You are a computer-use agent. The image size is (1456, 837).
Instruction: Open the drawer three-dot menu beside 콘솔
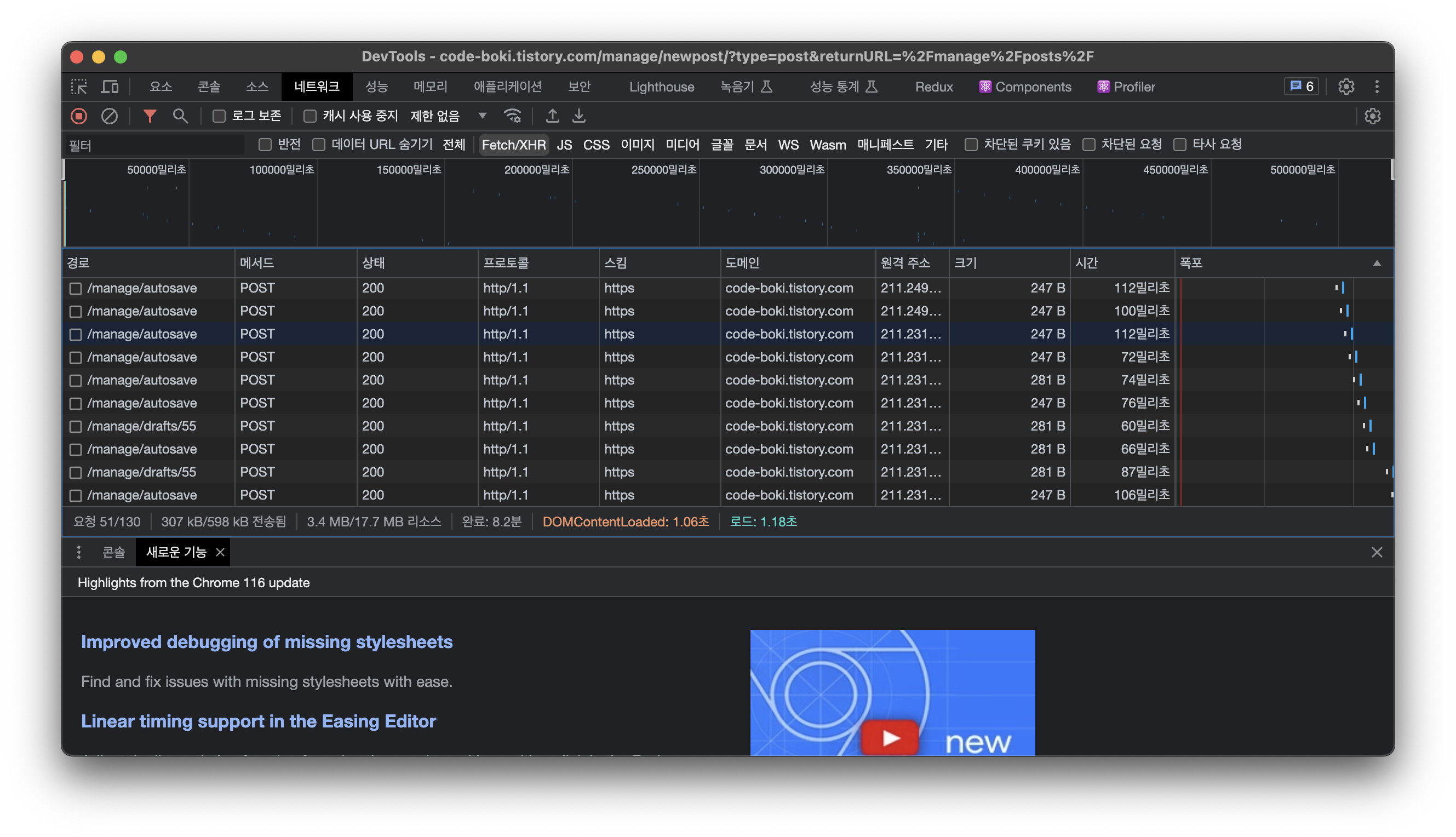pyautogui.click(x=79, y=553)
